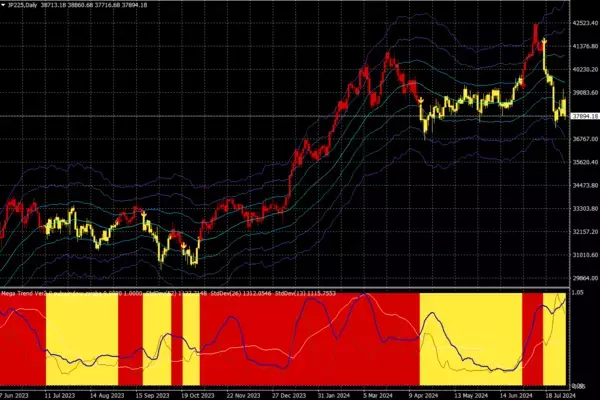Click the 40230.20 price scale value
This screenshot has width=600, height=400.
coord(585,70)
